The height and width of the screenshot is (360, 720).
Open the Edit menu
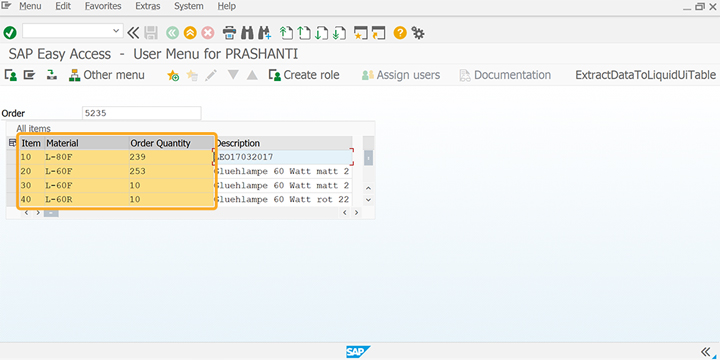(63, 6)
